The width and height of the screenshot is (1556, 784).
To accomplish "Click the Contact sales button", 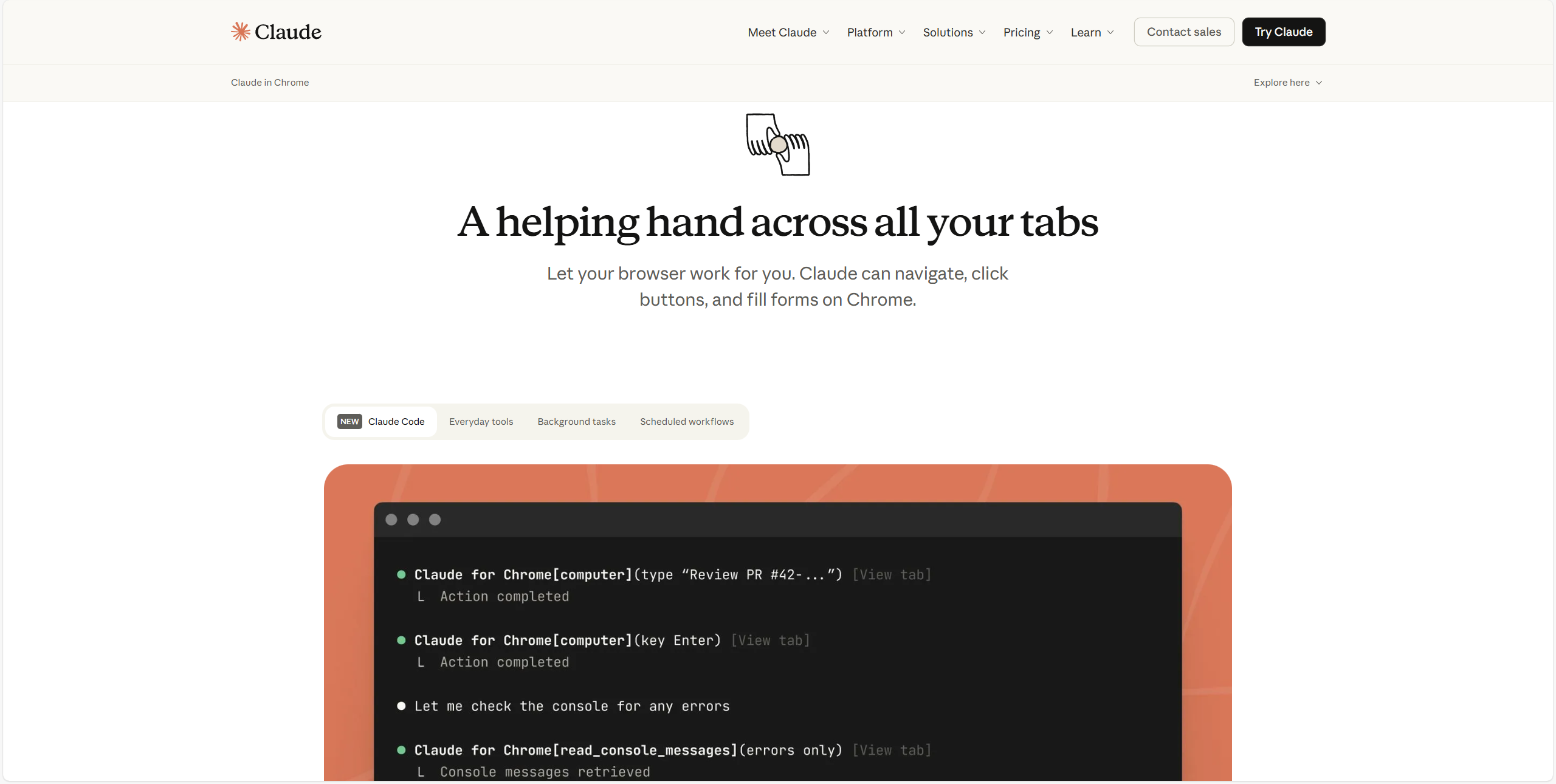I will coord(1184,32).
